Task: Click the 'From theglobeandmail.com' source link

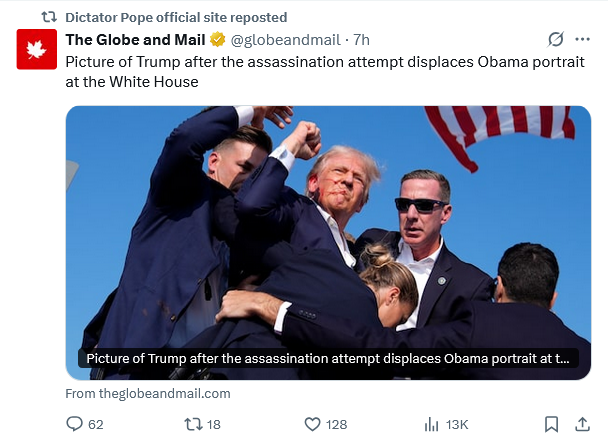Action: pyautogui.click(x=148, y=394)
